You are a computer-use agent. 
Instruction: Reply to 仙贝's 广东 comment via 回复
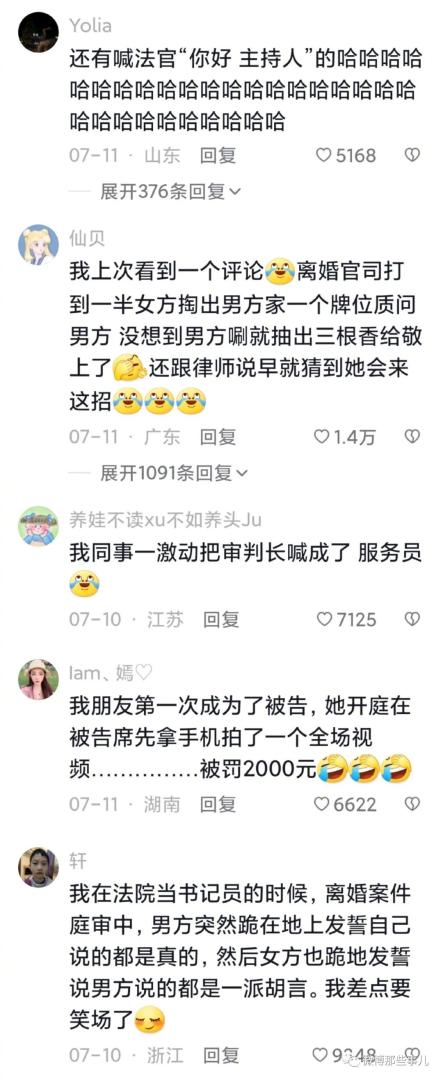tap(218, 436)
